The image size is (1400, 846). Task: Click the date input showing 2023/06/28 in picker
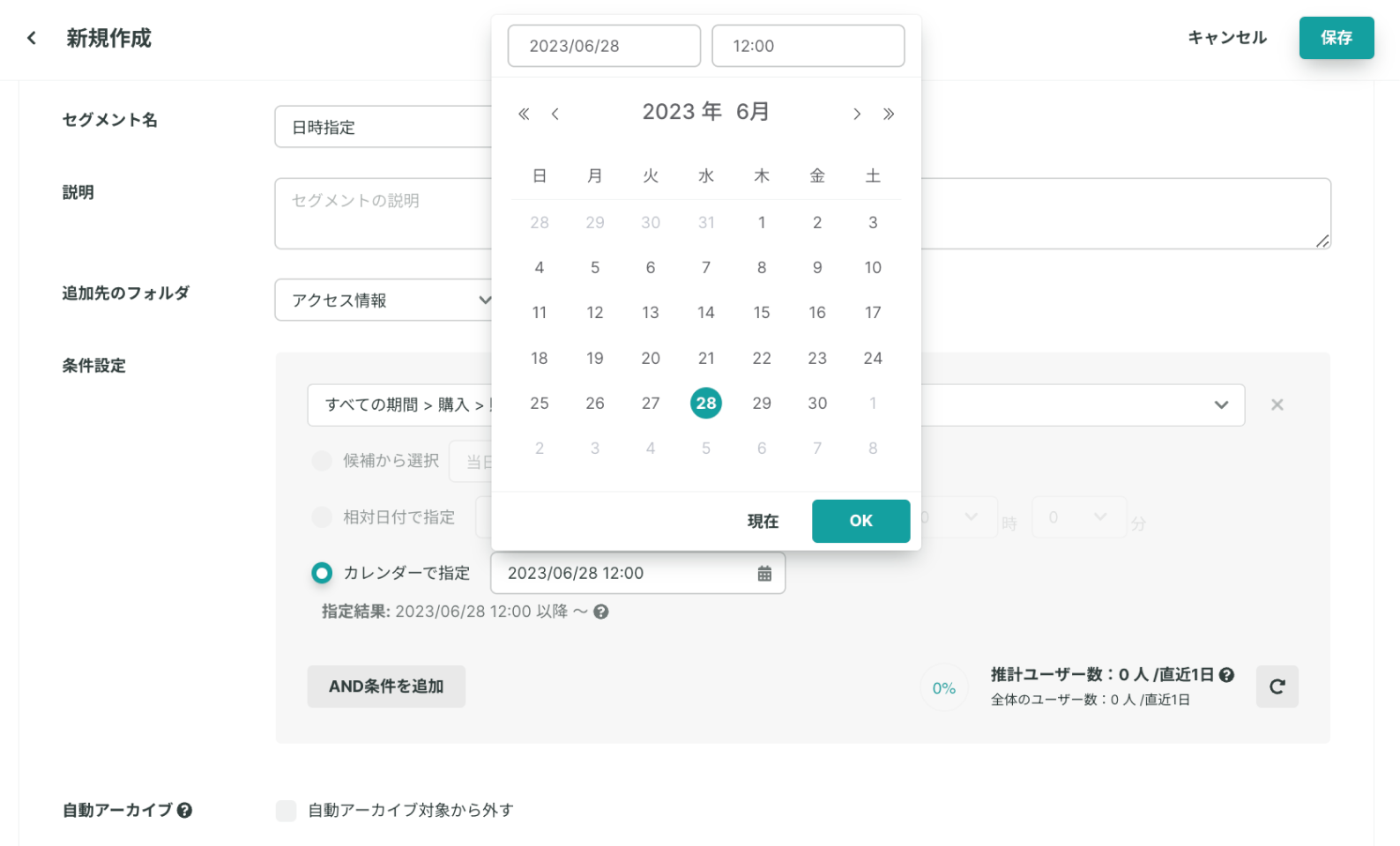[x=604, y=46]
